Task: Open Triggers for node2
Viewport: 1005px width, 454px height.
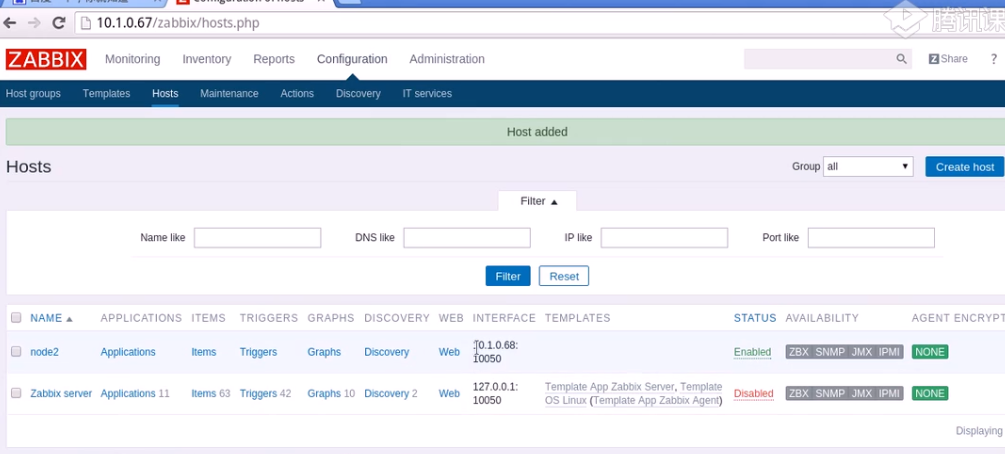Action: click(258, 352)
